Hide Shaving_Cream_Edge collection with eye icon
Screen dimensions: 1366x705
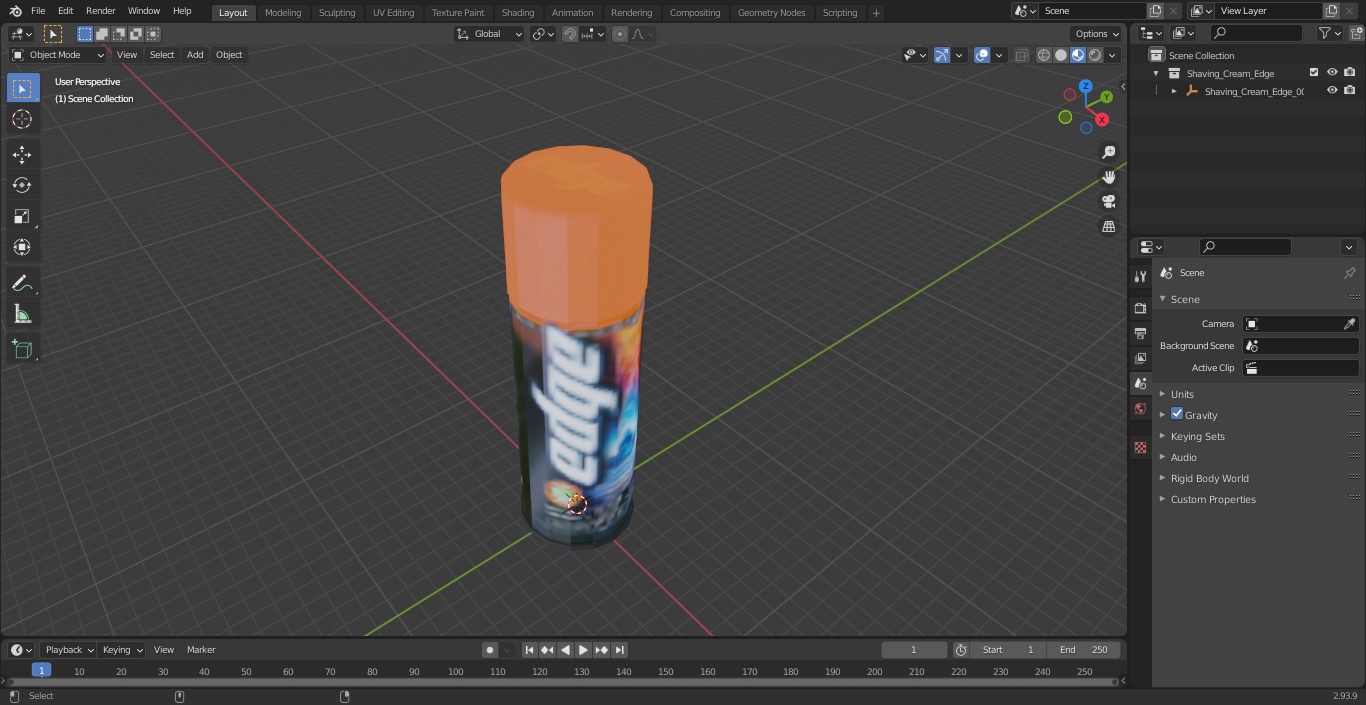[1332, 73]
